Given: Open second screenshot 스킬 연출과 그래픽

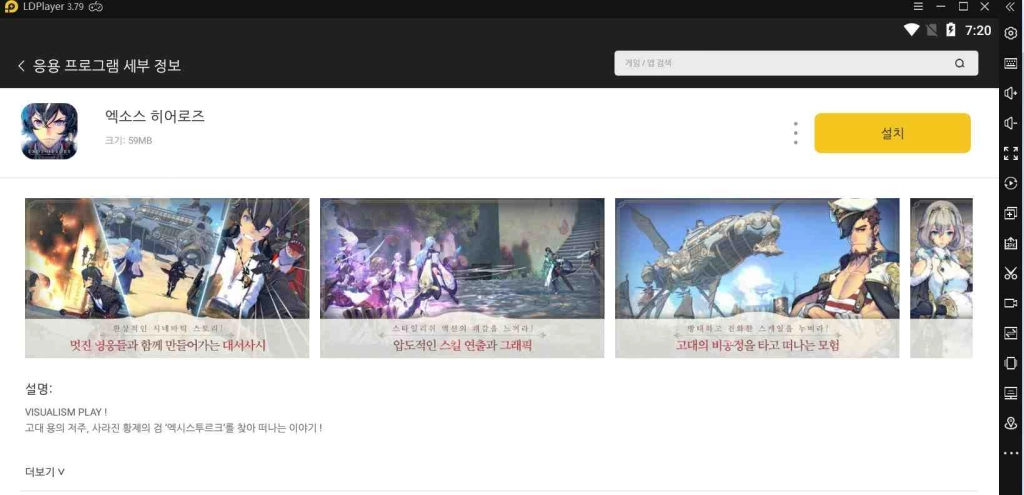Looking at the screenshot, I should (x=462, y=278).
